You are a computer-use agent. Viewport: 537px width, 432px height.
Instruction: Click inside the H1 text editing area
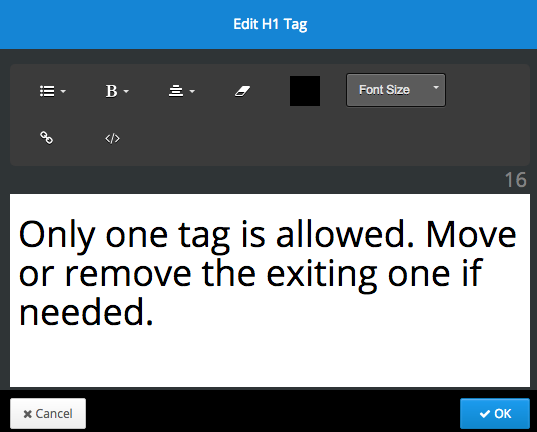coord(270,291)
